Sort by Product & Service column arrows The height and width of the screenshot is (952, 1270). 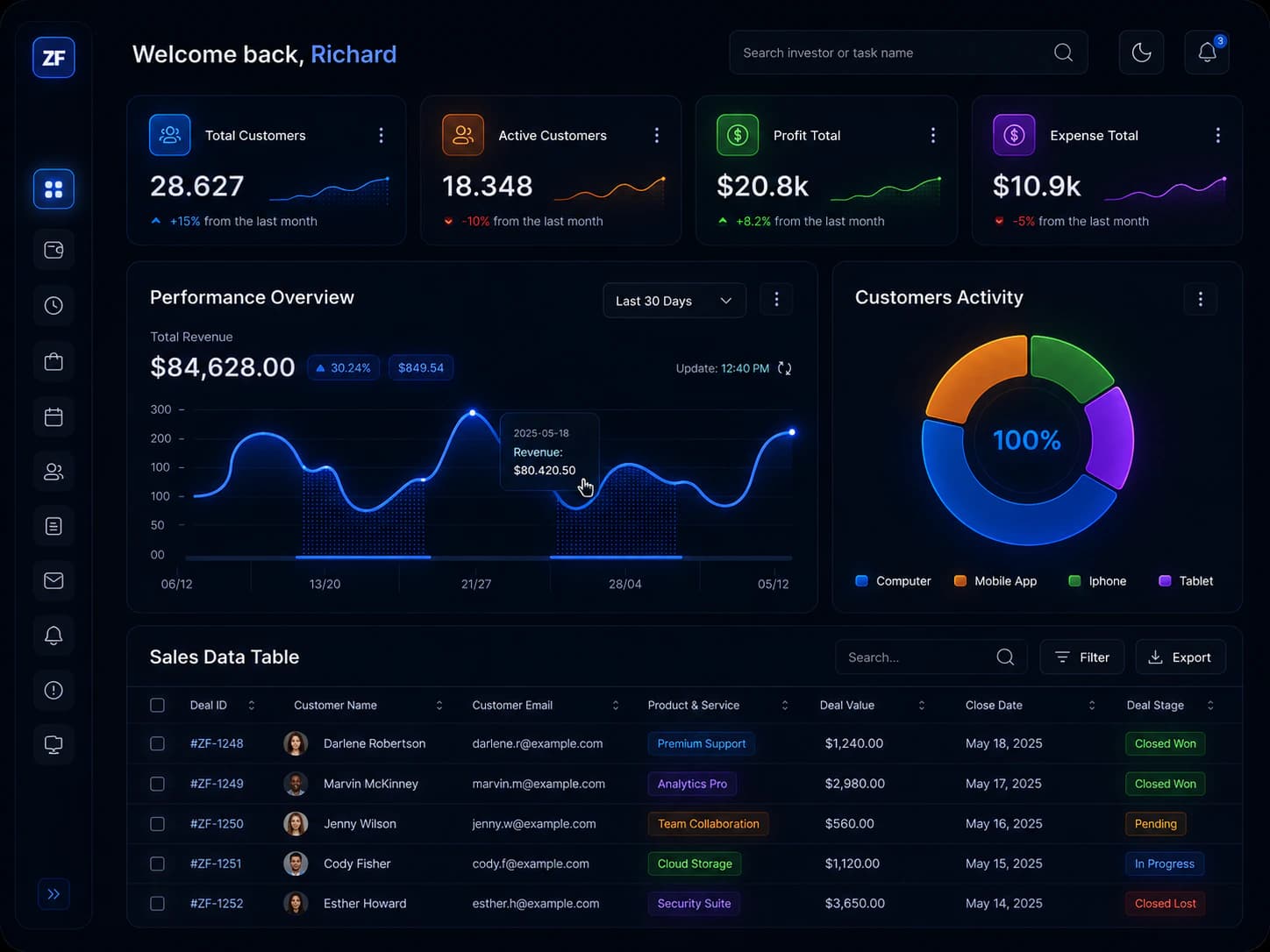tap(785, 706)
